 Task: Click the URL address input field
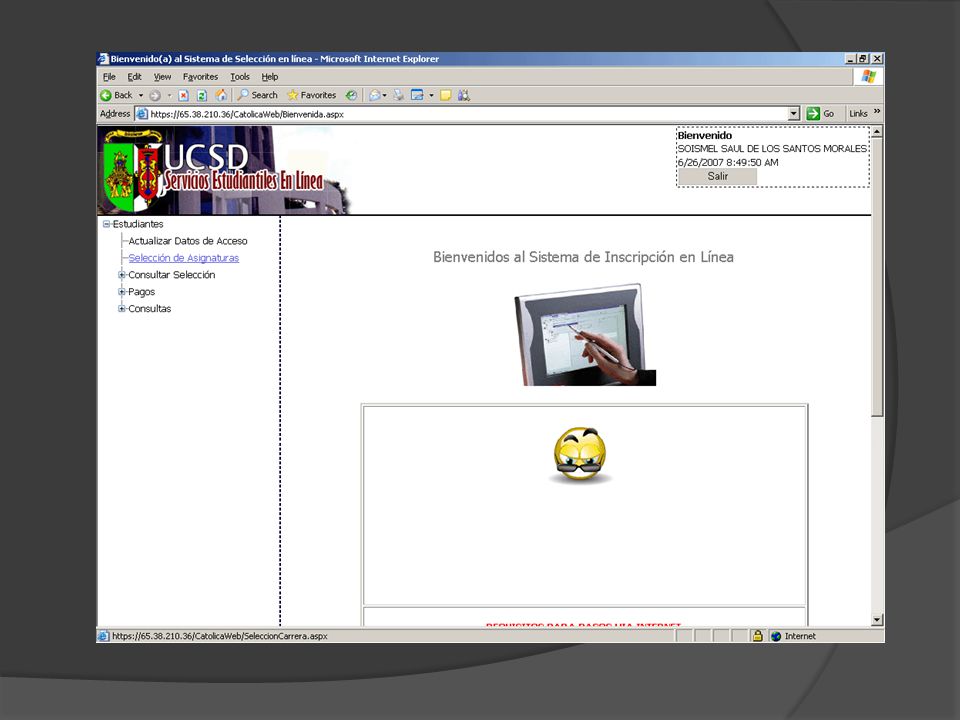tap(468, 114)
